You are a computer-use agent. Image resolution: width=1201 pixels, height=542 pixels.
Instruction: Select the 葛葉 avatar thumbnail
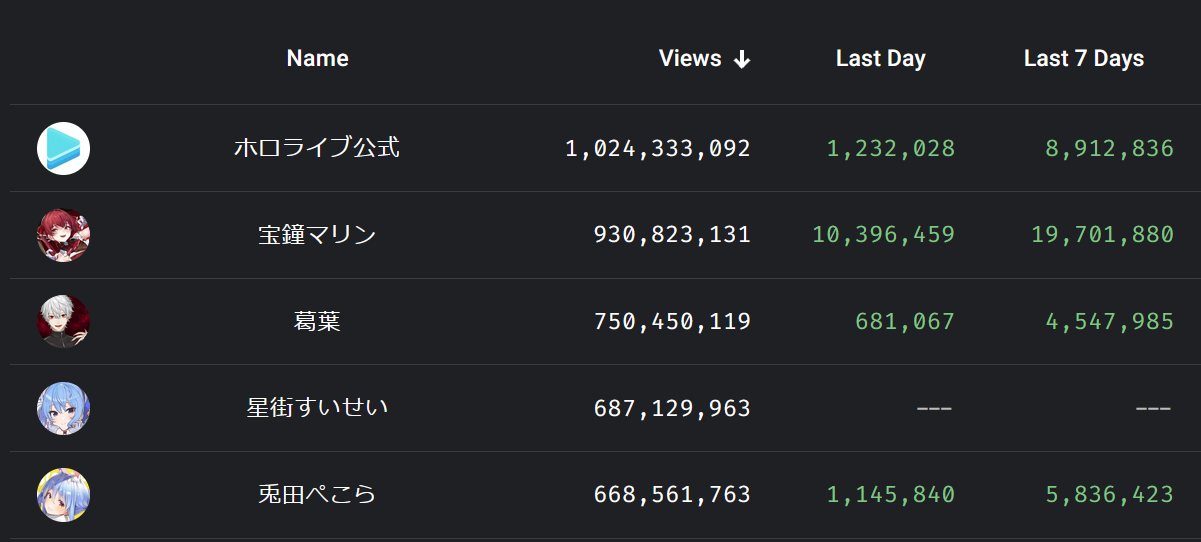pos(64,322)
